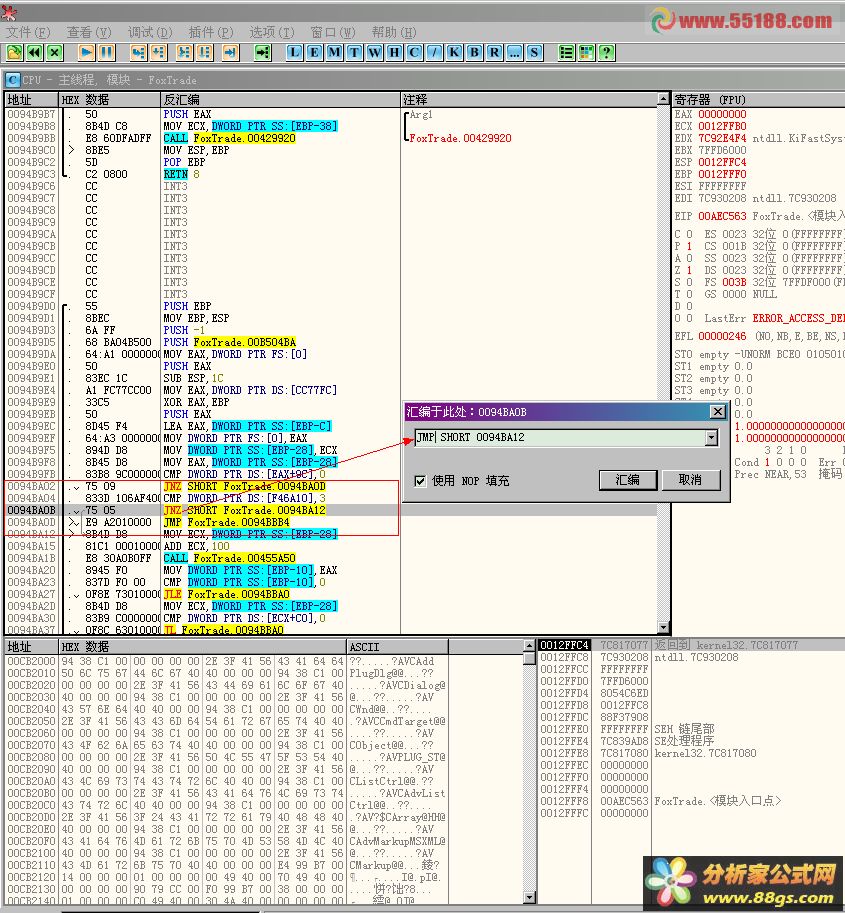The width and height of the screenshot is (845, 913).
Task: Run the program with the play icon
Action: (x=87, y=53)
